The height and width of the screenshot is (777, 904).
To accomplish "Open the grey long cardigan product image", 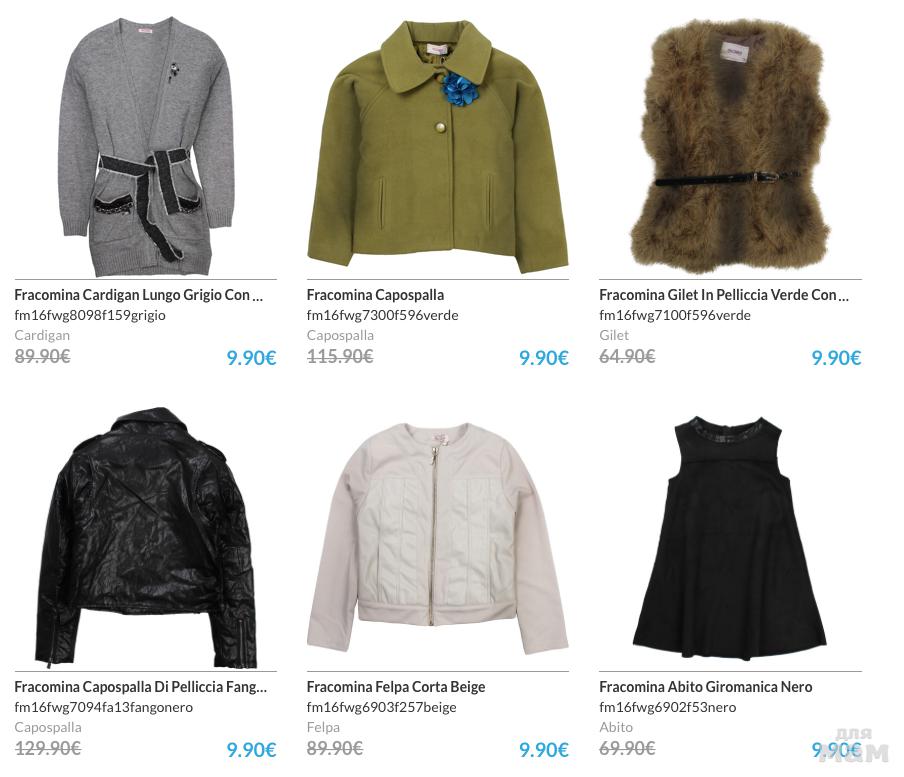I will [x=146, y=147].
